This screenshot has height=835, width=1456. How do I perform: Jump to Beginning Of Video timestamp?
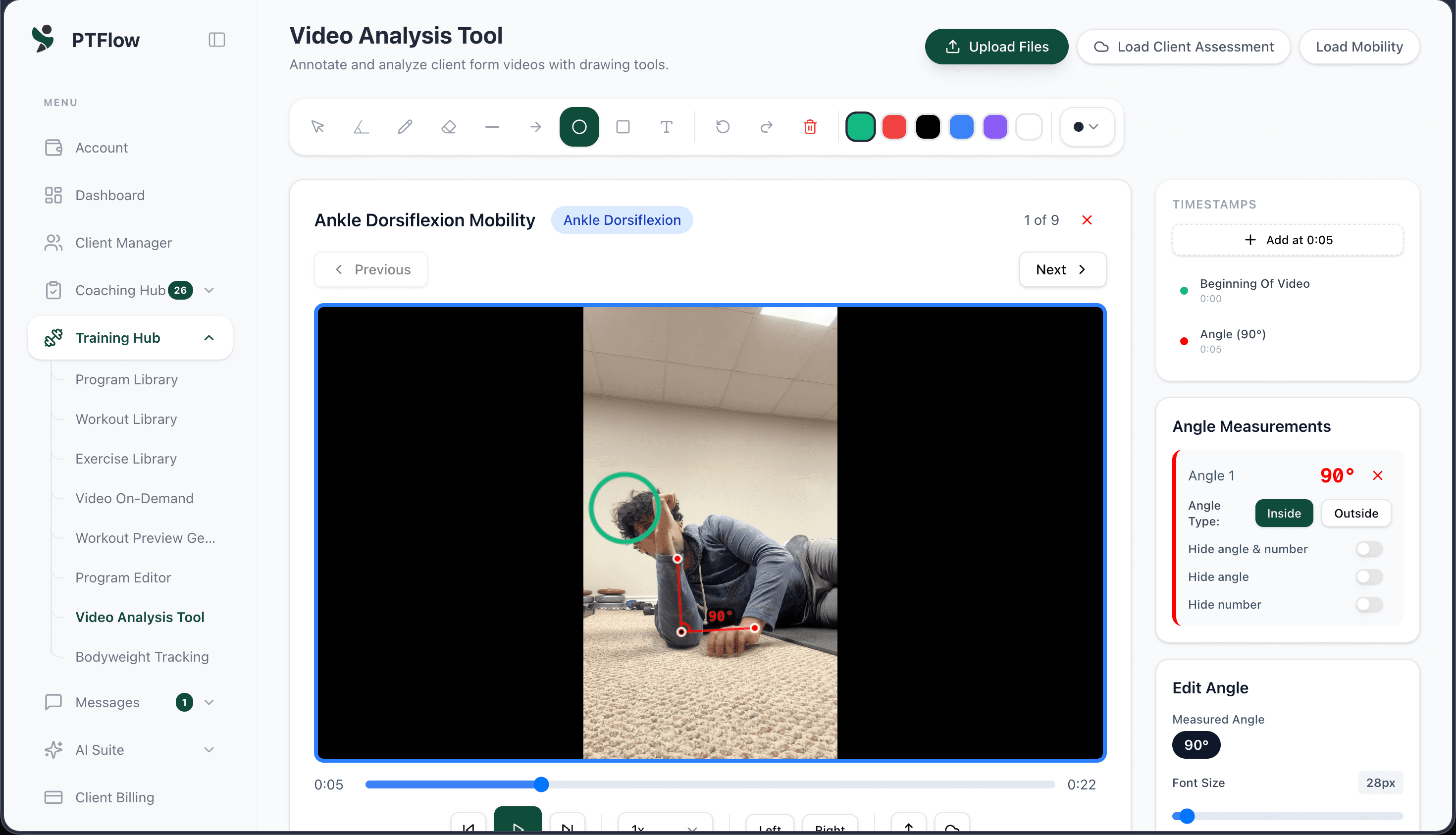[x=1288, y=290]
